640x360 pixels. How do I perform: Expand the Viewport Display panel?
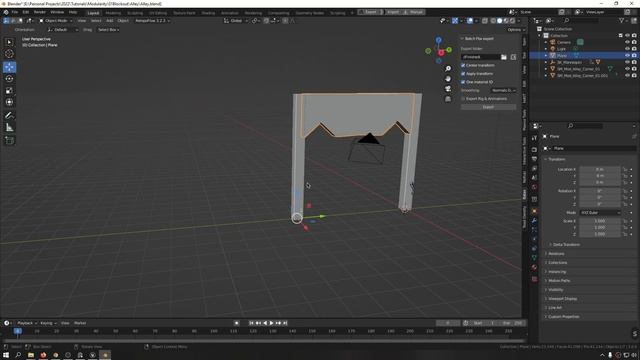point(562,298)
